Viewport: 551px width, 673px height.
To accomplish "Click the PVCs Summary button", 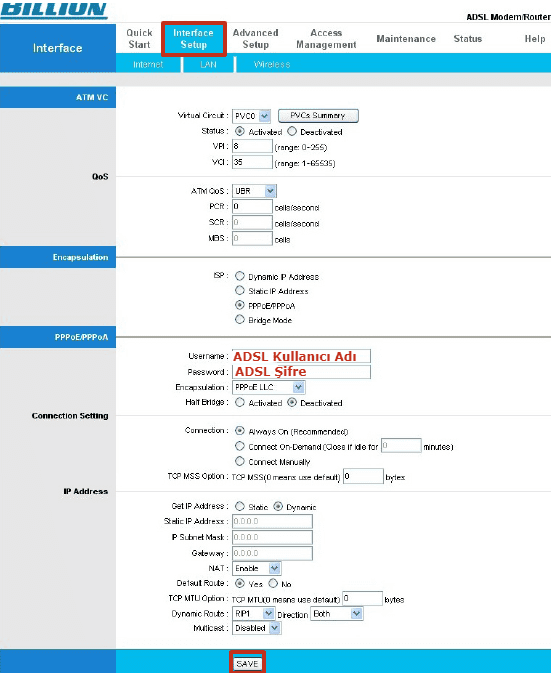I will (x=318, y=115).
